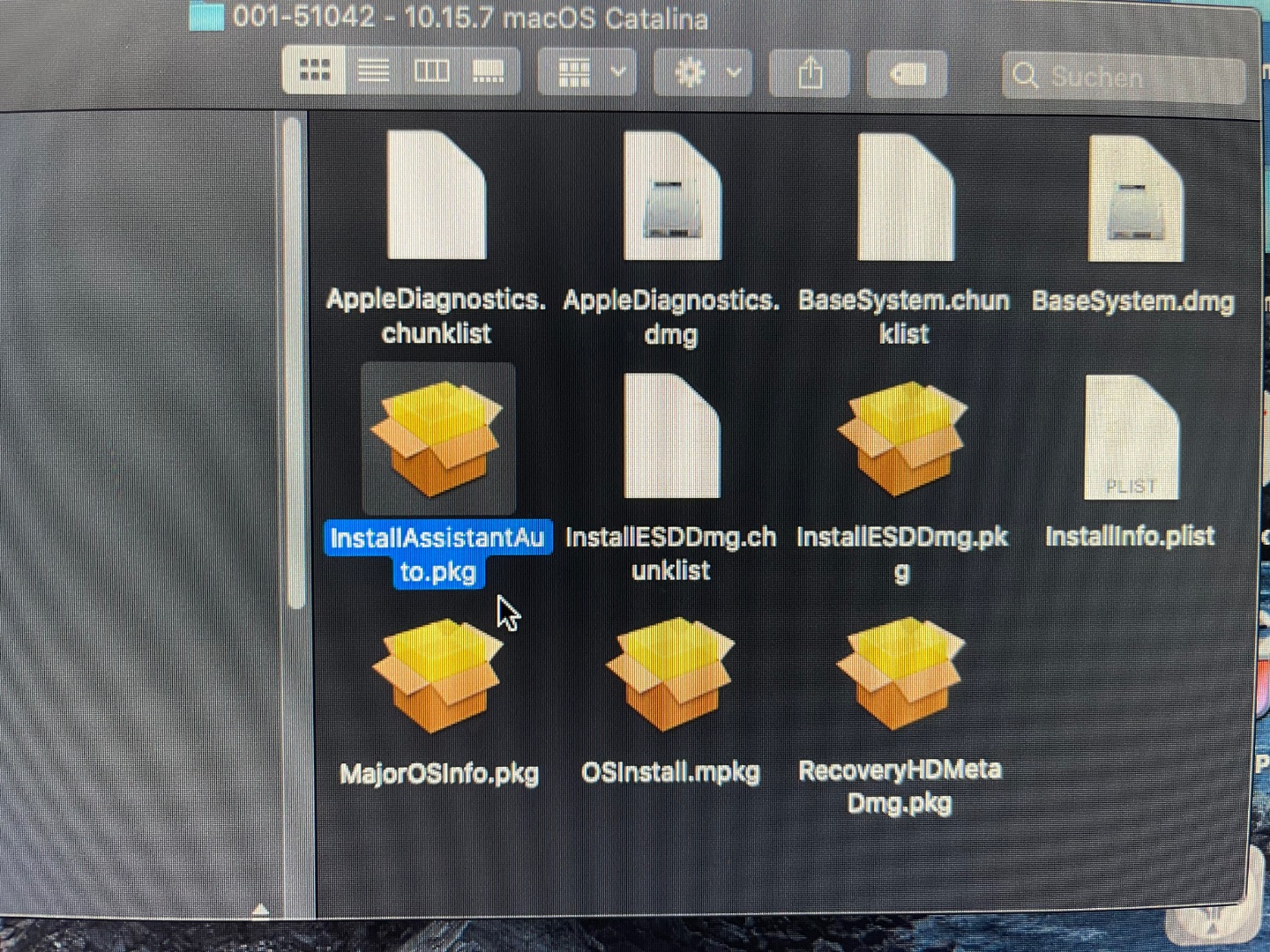Select the MajorOSInfo.pkg package icon

437,675
